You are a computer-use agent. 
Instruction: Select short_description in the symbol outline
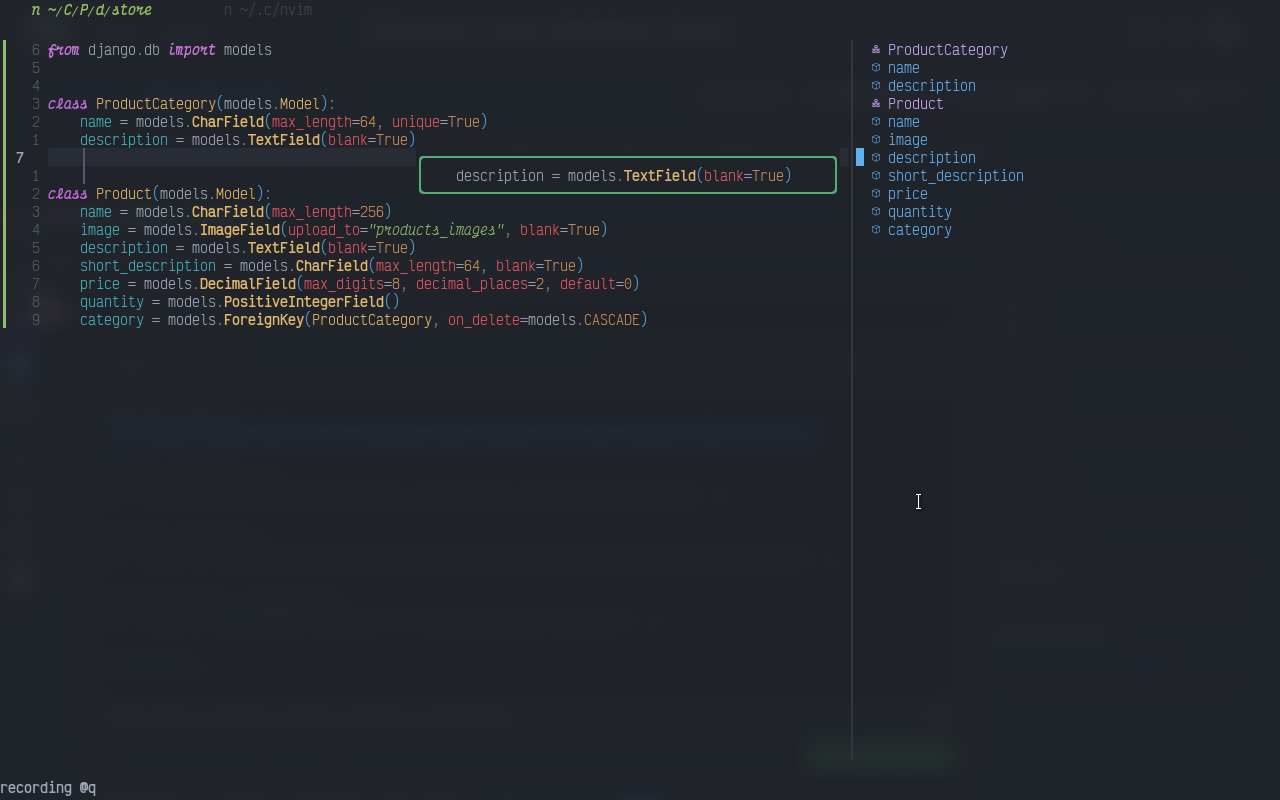(955, 175)
